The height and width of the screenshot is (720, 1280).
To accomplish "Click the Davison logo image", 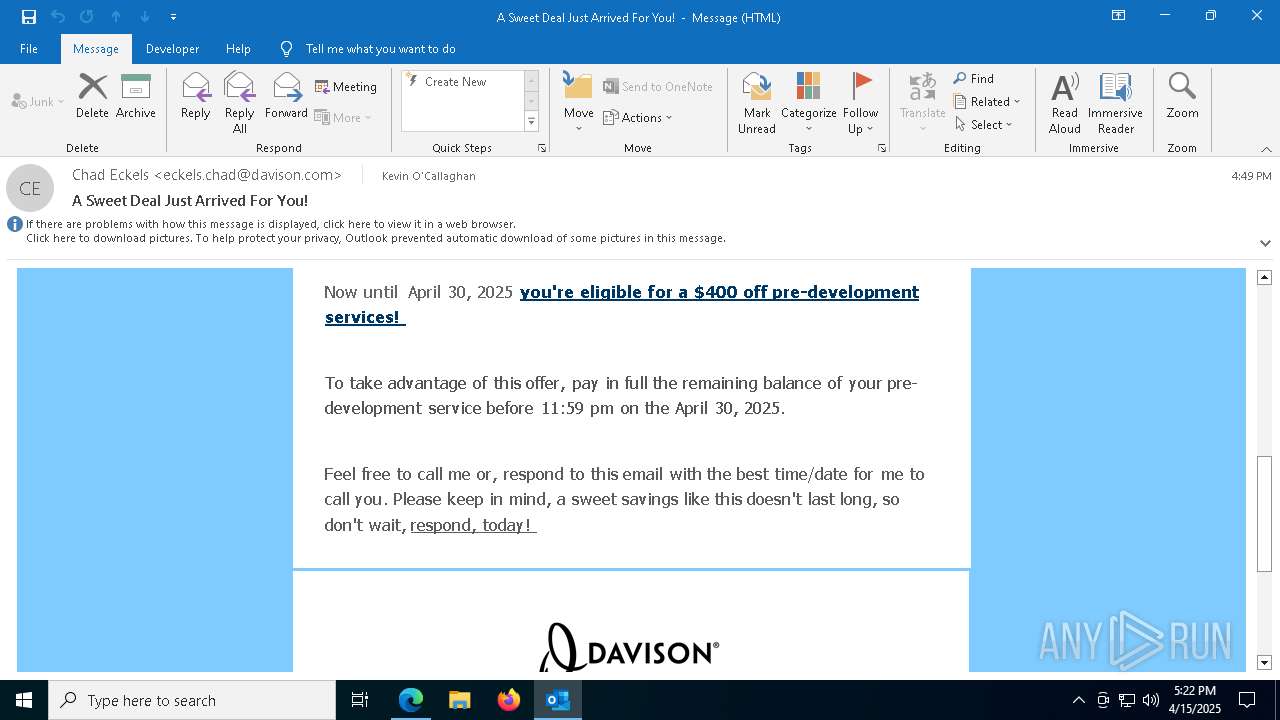I will point(629,647).
